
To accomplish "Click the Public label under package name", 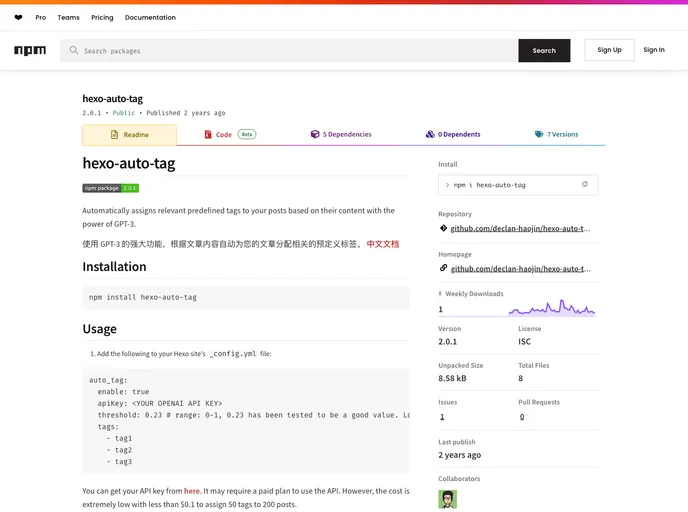I will 124,113.
